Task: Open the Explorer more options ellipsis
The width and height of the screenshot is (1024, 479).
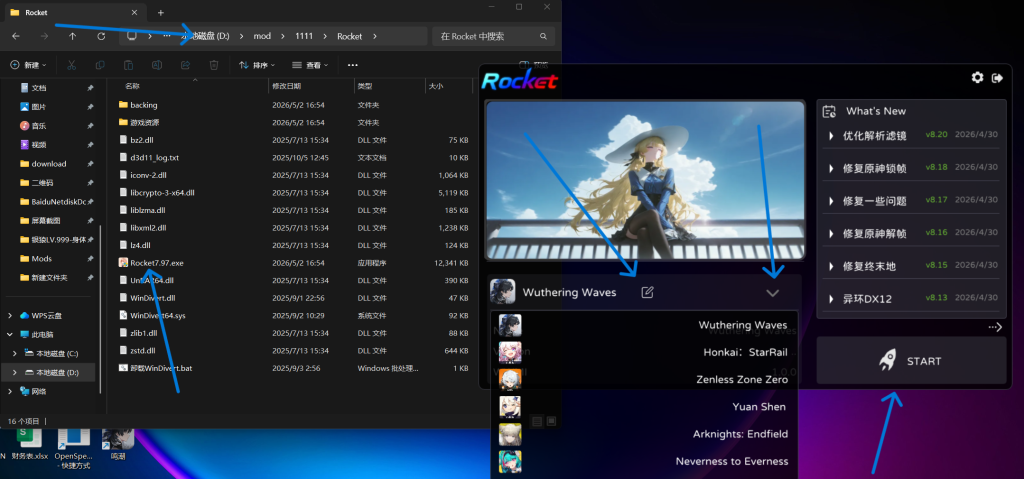Action: tap(353, 65)
